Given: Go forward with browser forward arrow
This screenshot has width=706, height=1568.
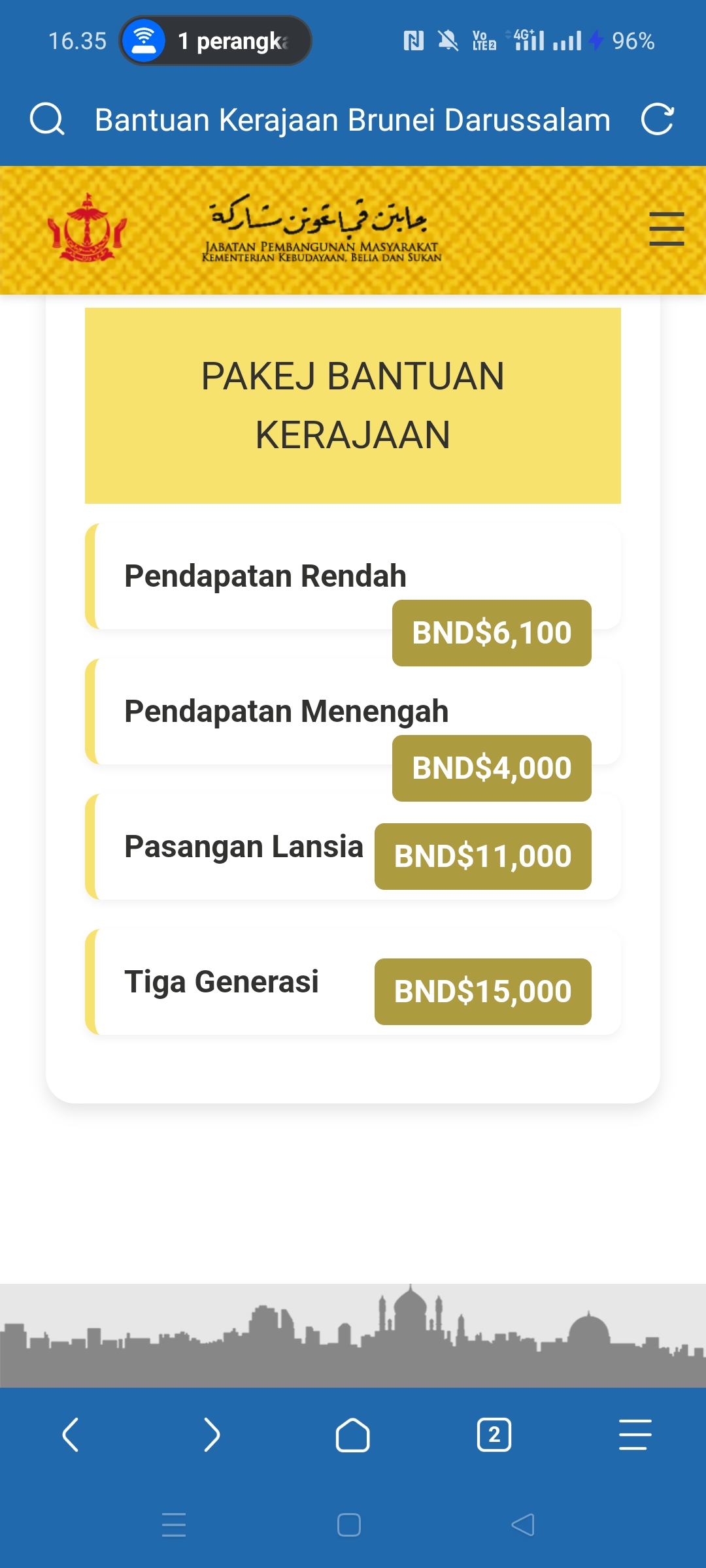Looking at the screenshot, I should coord(212,1435).
